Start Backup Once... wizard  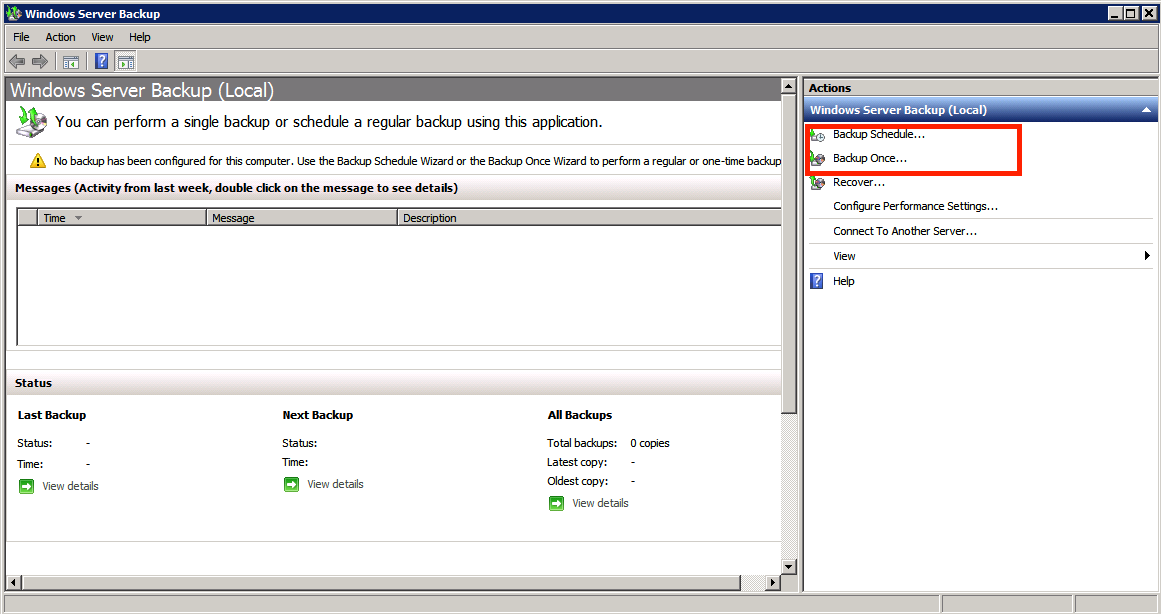[x=869, y=158]
